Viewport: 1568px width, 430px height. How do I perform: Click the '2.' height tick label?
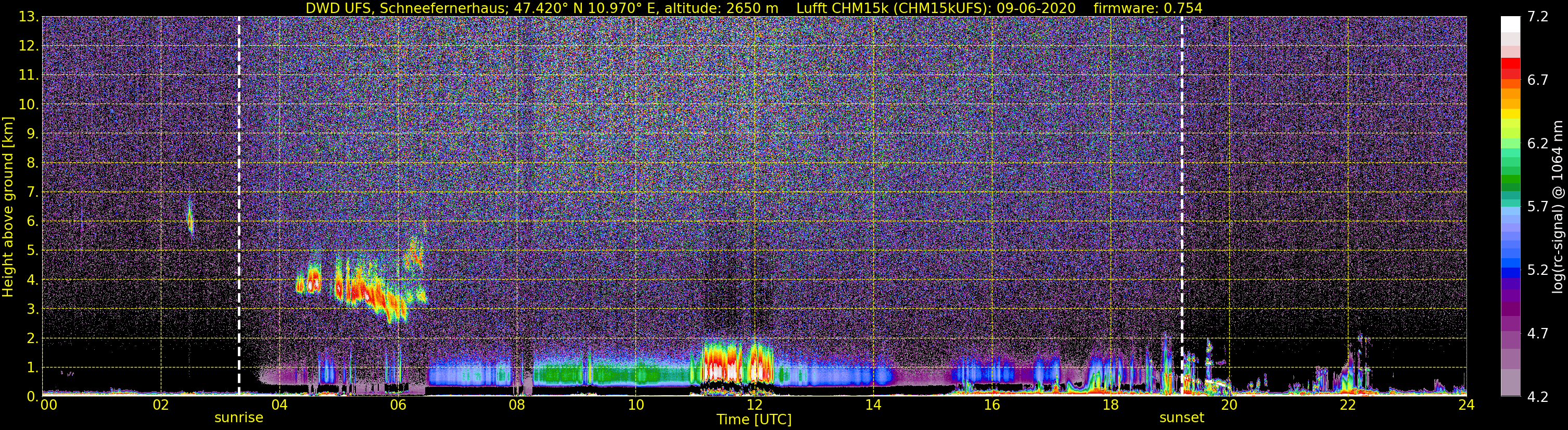coord(32,338)
